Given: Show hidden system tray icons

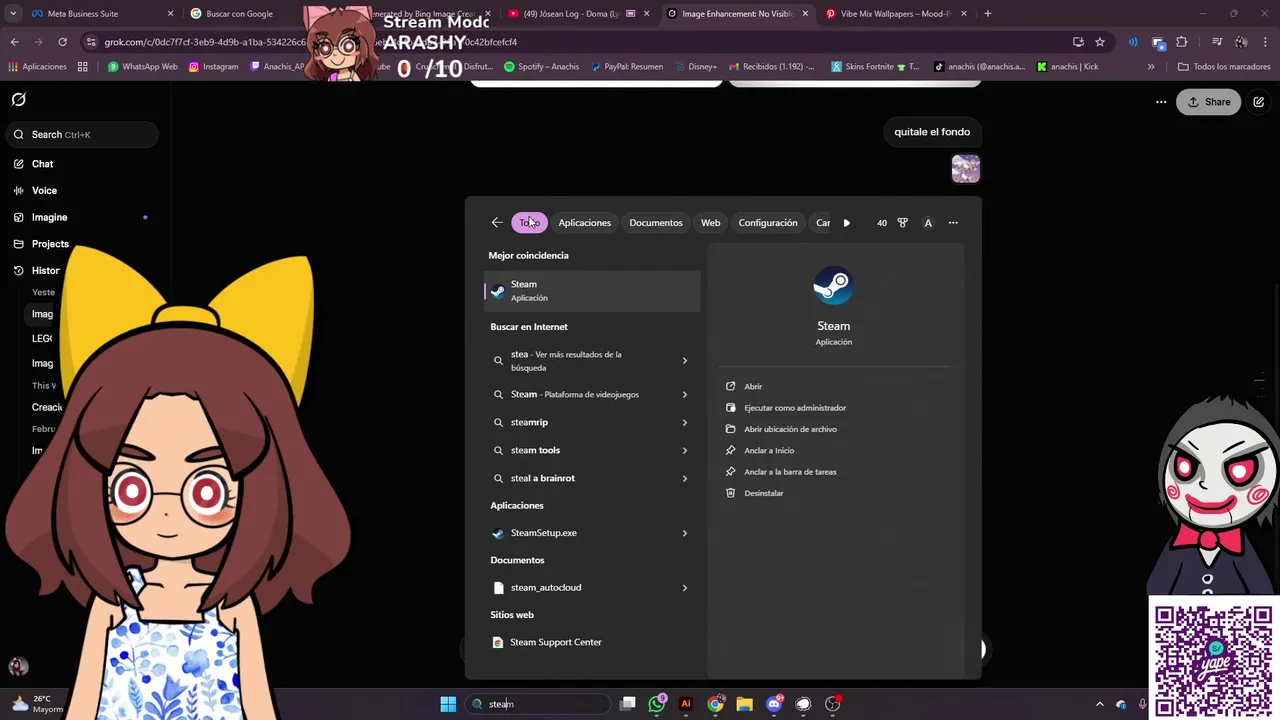Looking at the screenshot, I should [x=1100, y=704].
